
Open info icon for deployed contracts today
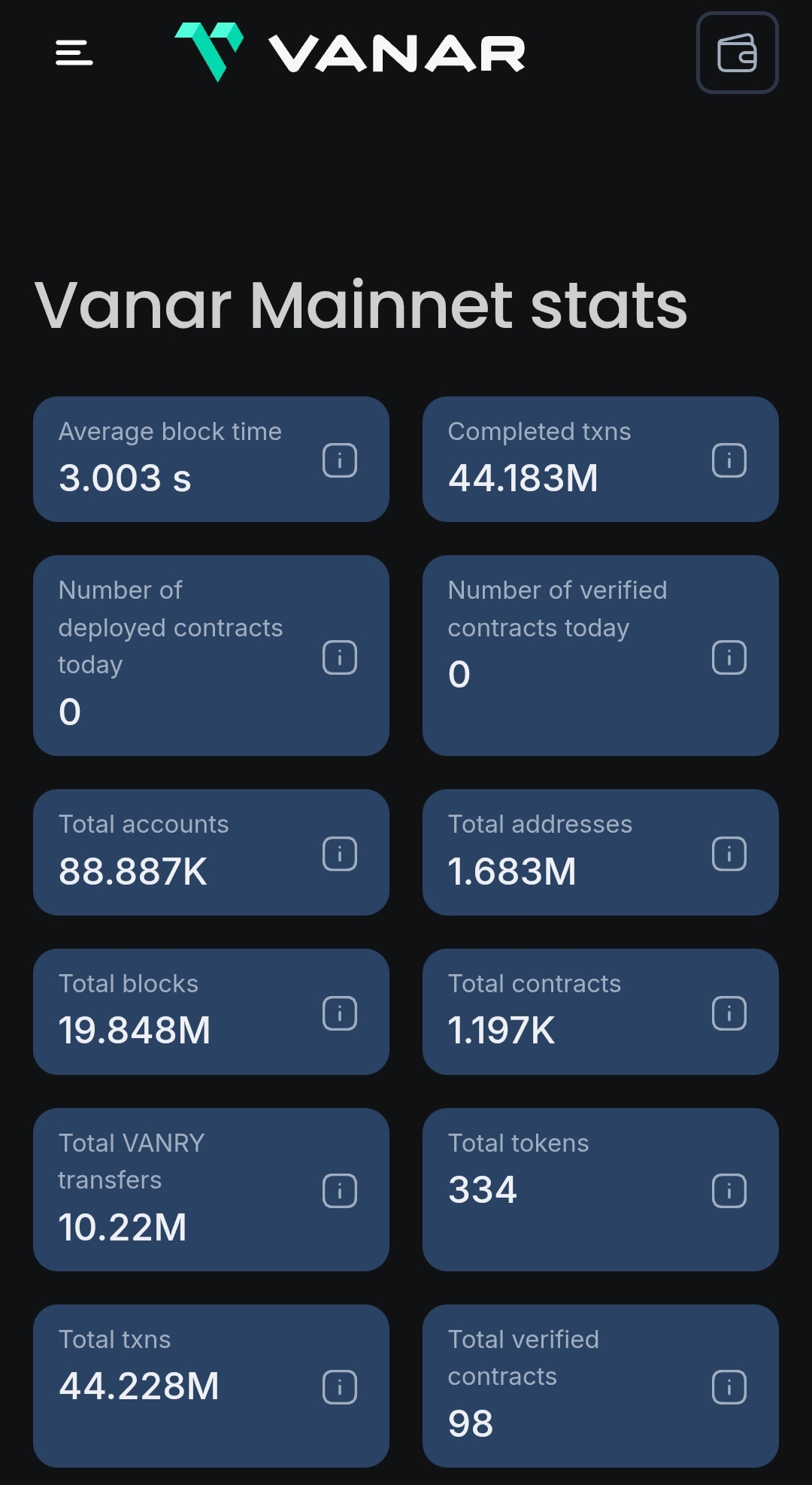[x=340, y=657]
